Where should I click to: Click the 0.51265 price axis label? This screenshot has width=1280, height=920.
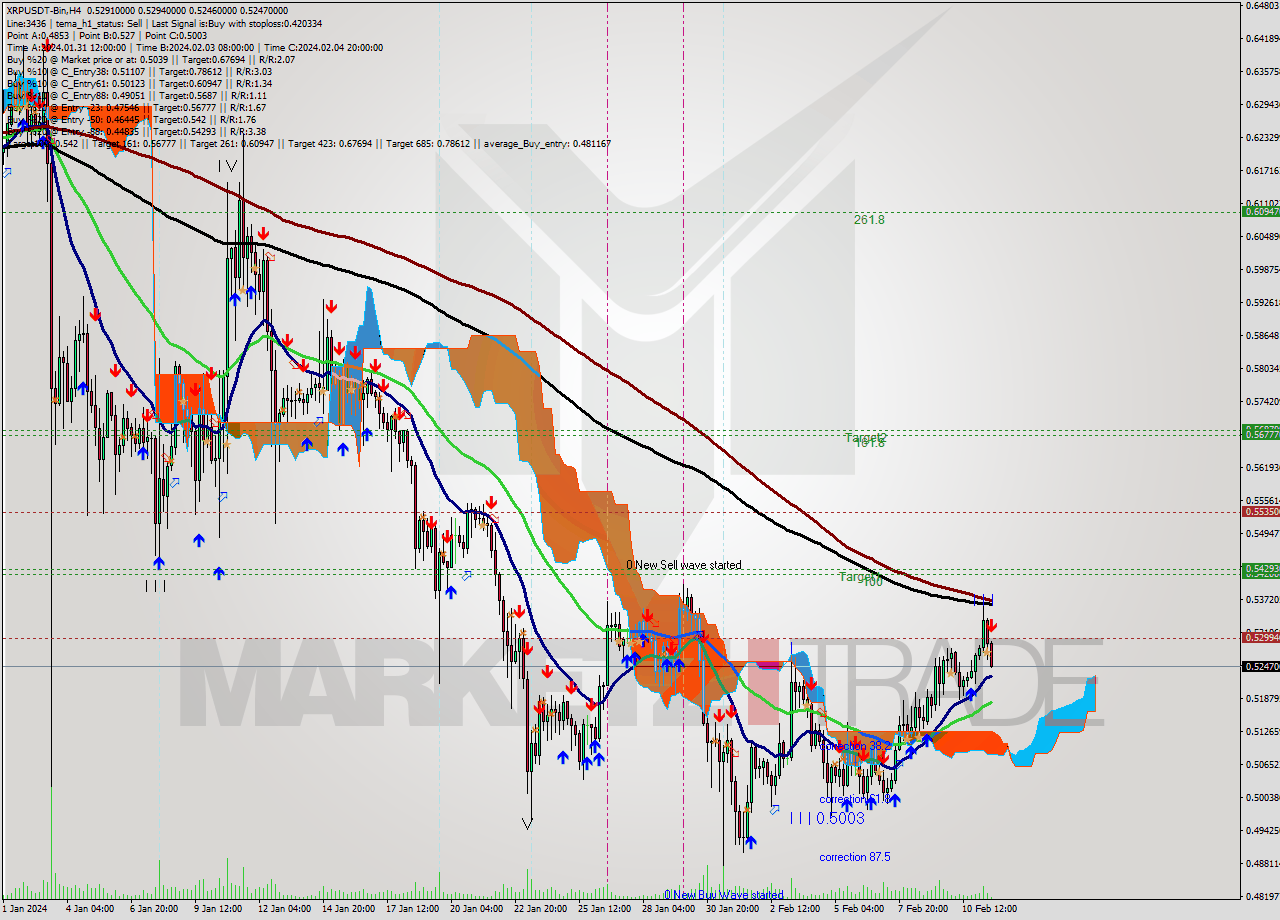[x=1262, y=731]
